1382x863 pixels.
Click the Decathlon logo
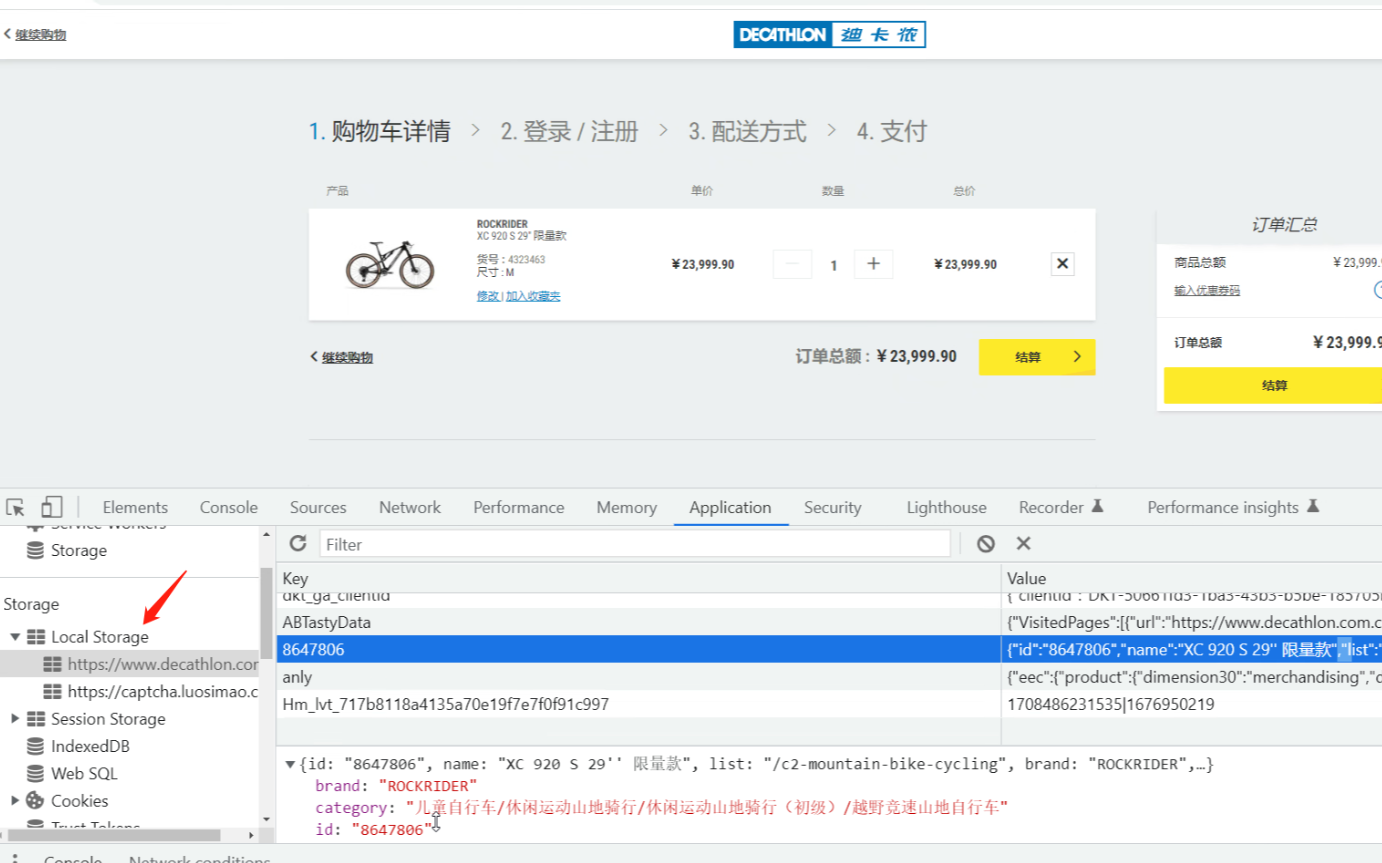pyautogui.click(x=830, y=35)
